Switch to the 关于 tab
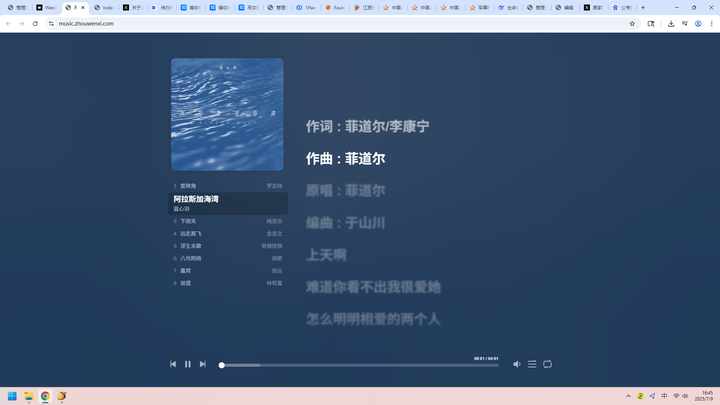Image resolution: width=720 pixels, height=405 pixels. pos(133,7)
